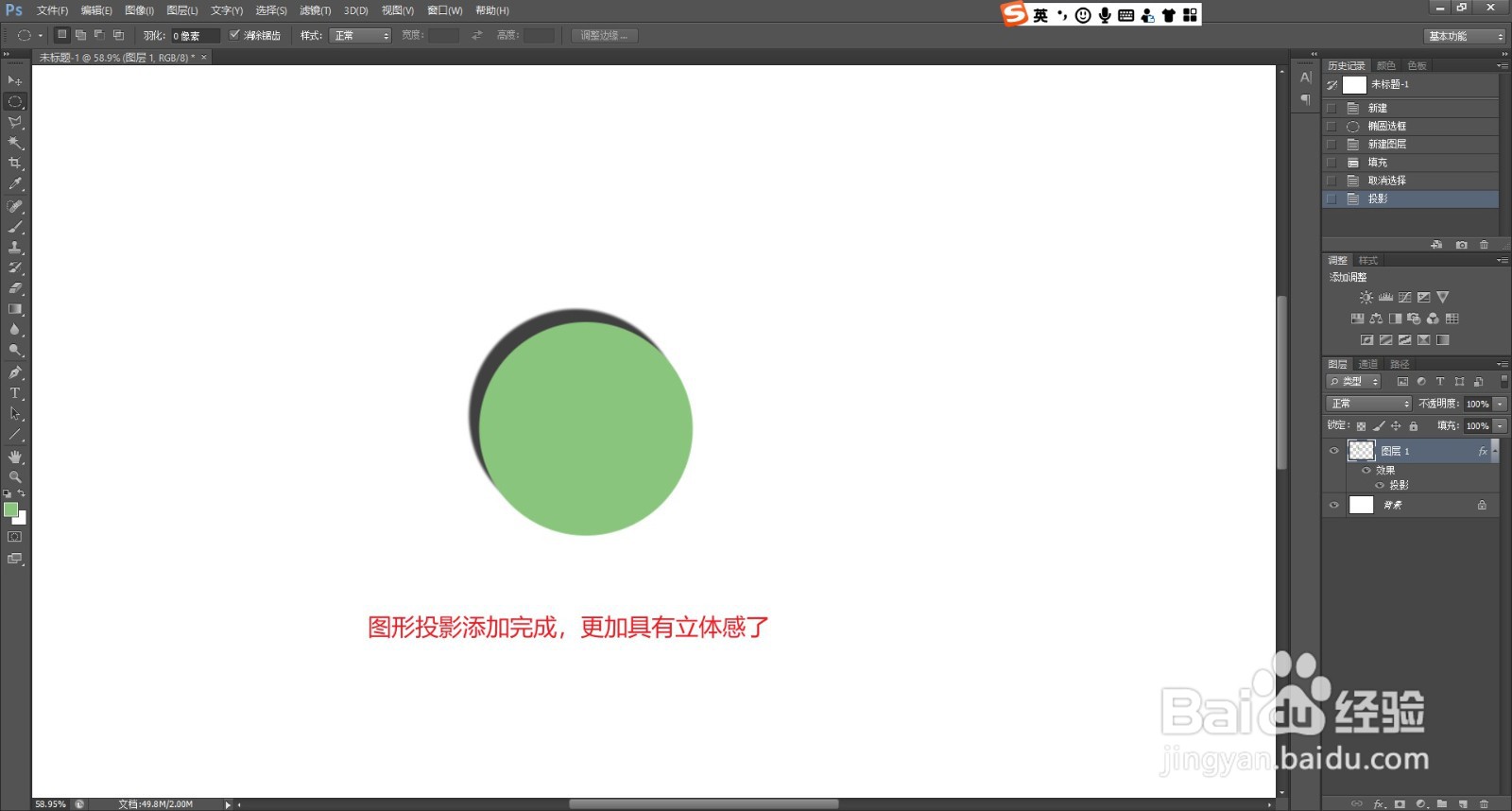
Task: Open the tool preset picker arrow
Action: (41, 35)
